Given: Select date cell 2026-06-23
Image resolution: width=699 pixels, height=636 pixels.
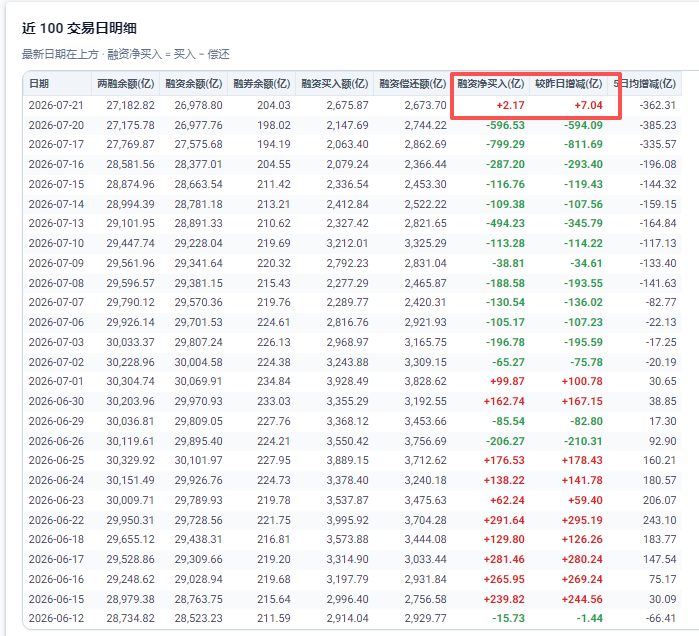Looking at the screenshot, I should (x=56, y=501).
